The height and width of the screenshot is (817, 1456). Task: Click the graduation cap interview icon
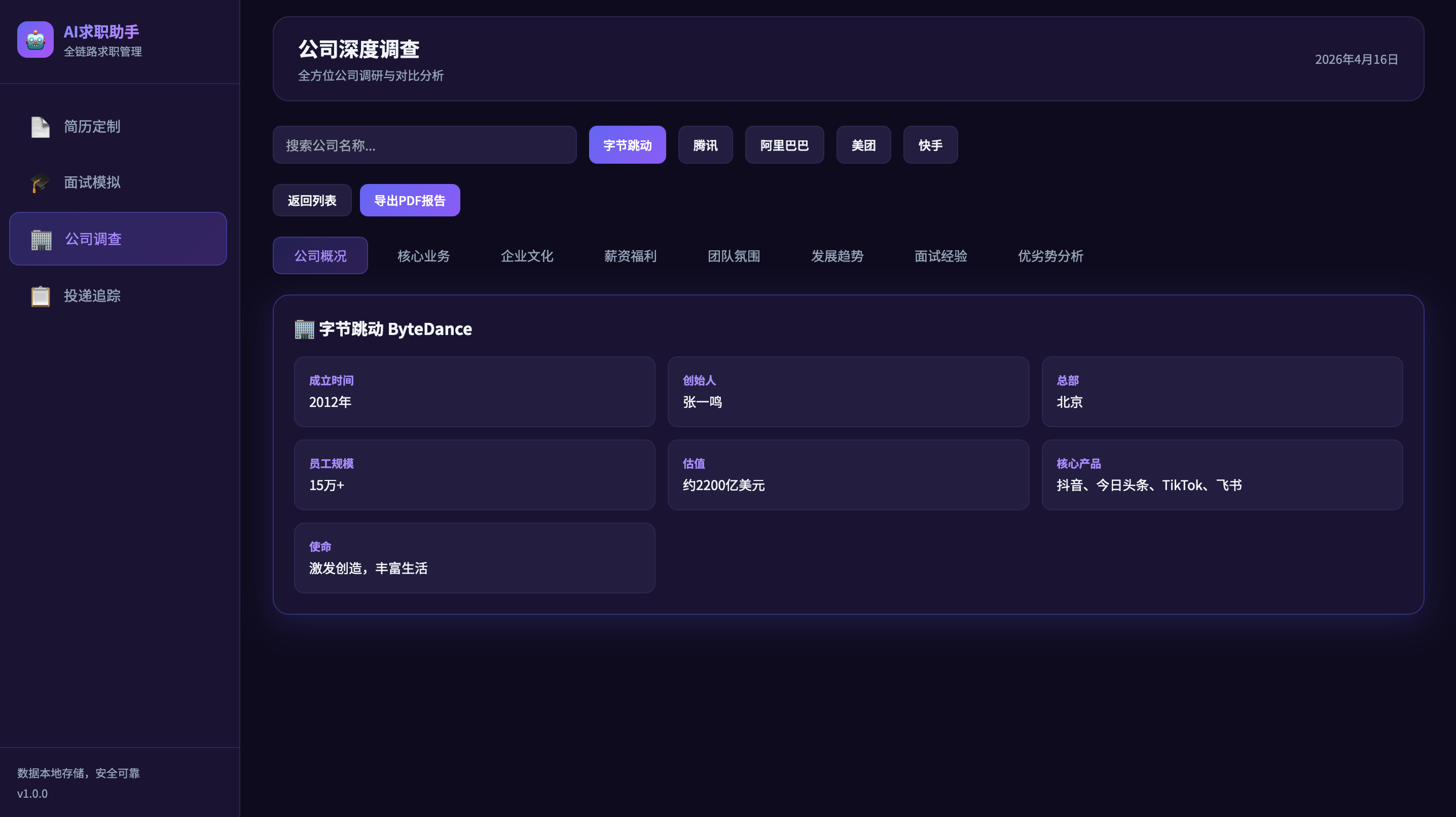[40, 182]
